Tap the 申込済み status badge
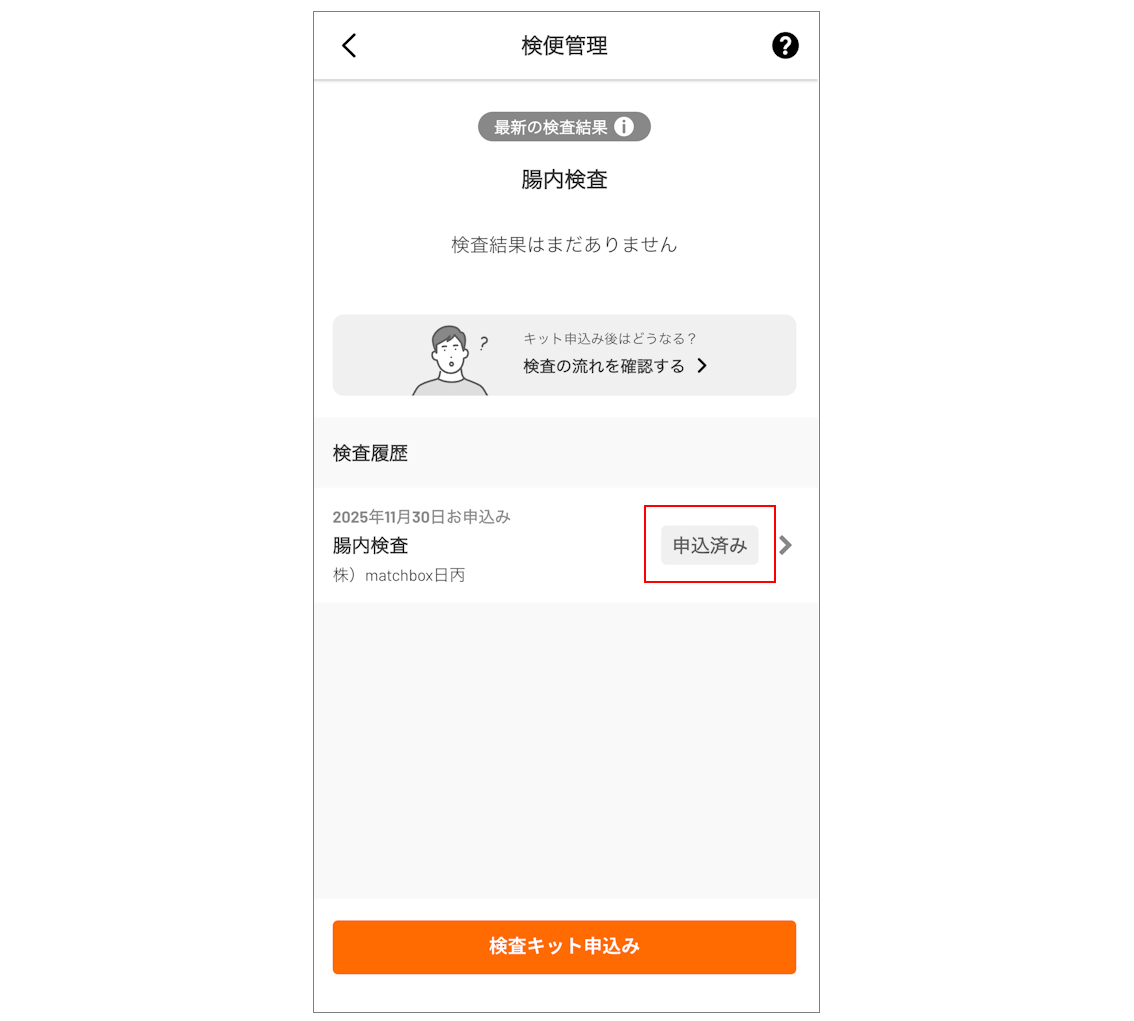The image size is (1134, 1021). [709, 545]
